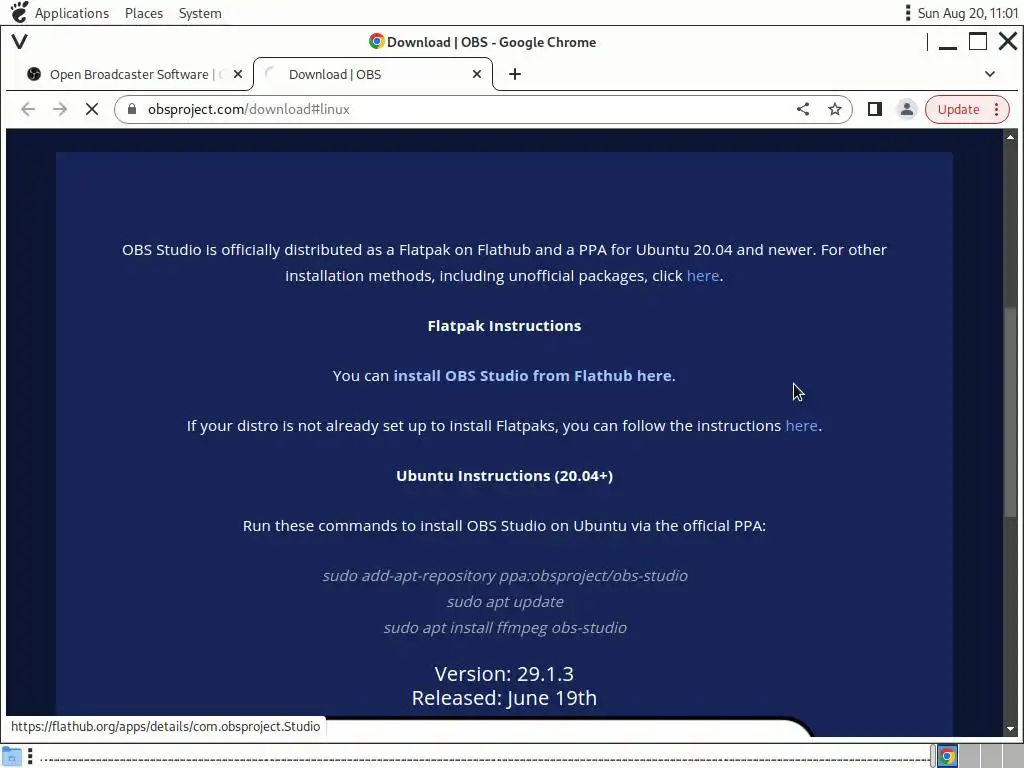Go back to the previous page

pos(27,109)
